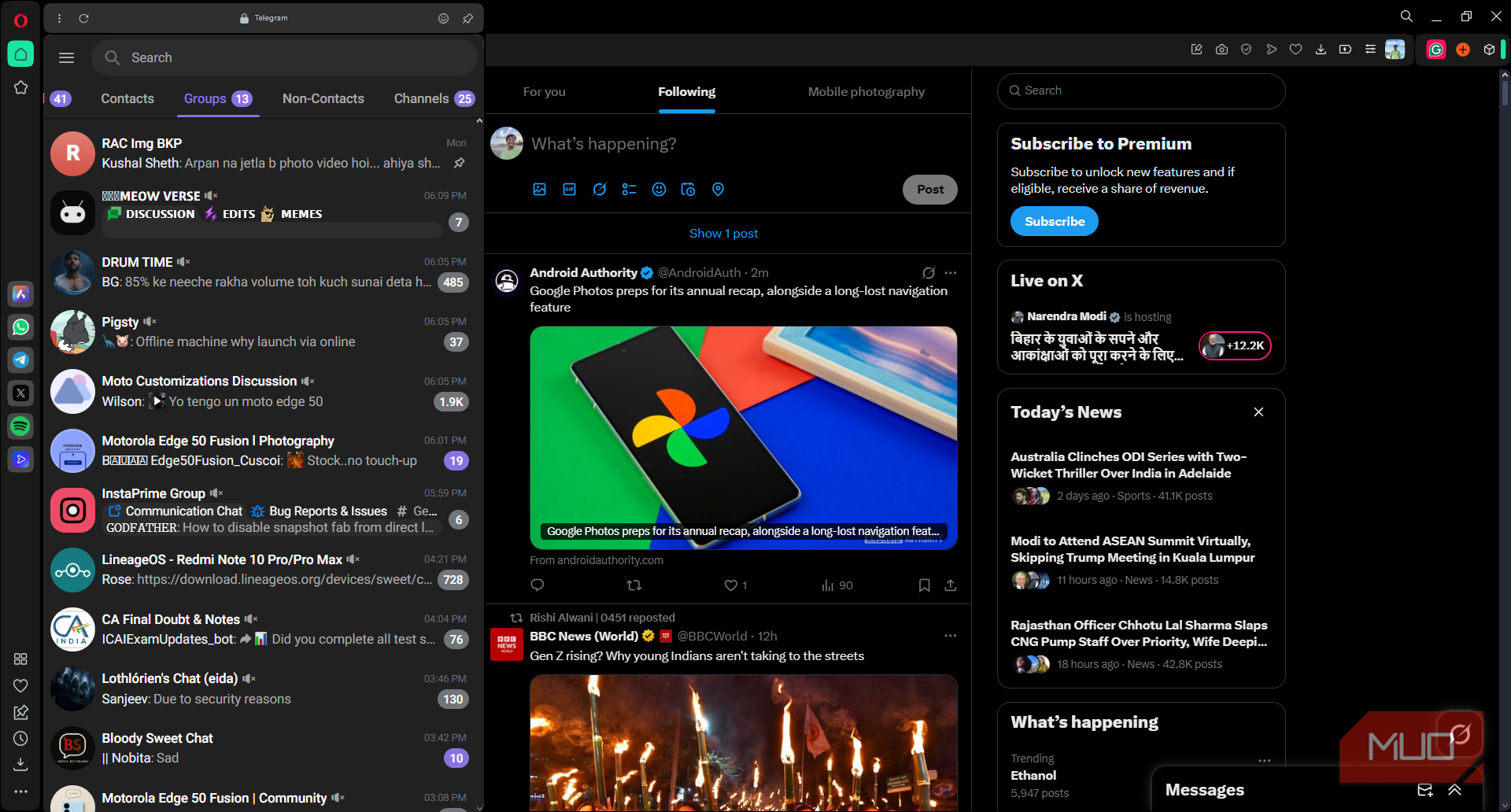1511x812 pixels.
Task: Open Google Photos article image
Action: tap(744, 437)
